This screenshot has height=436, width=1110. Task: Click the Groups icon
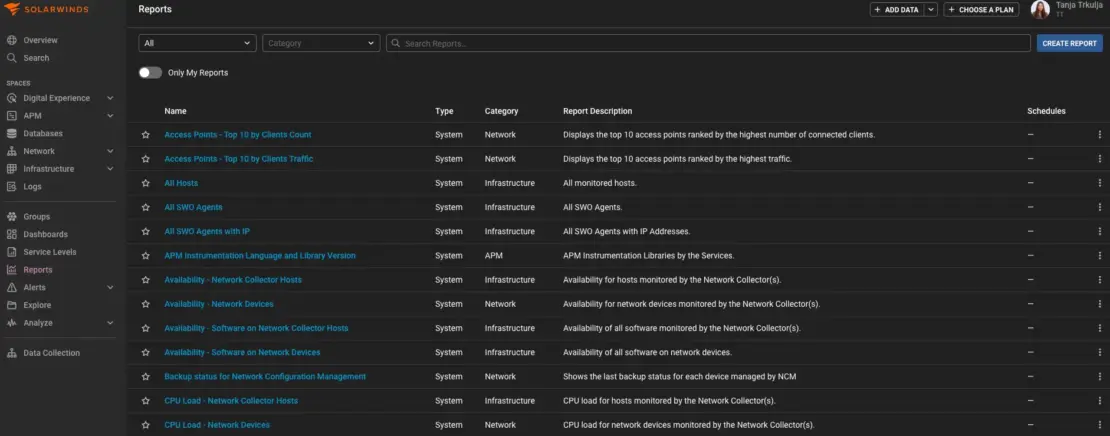[x=11, y=217]
